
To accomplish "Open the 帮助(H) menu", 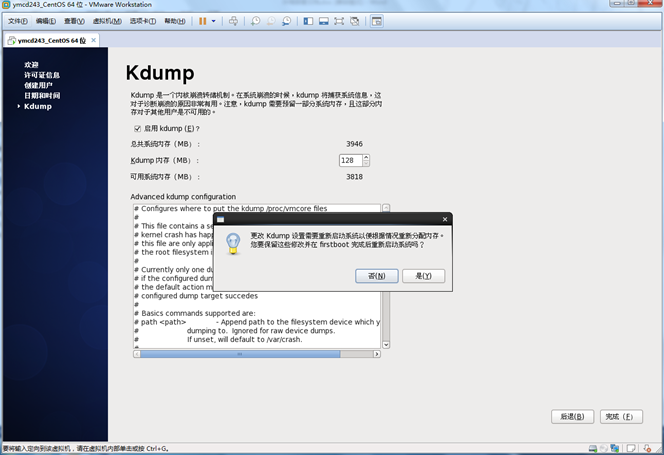I will click(174, 21).
